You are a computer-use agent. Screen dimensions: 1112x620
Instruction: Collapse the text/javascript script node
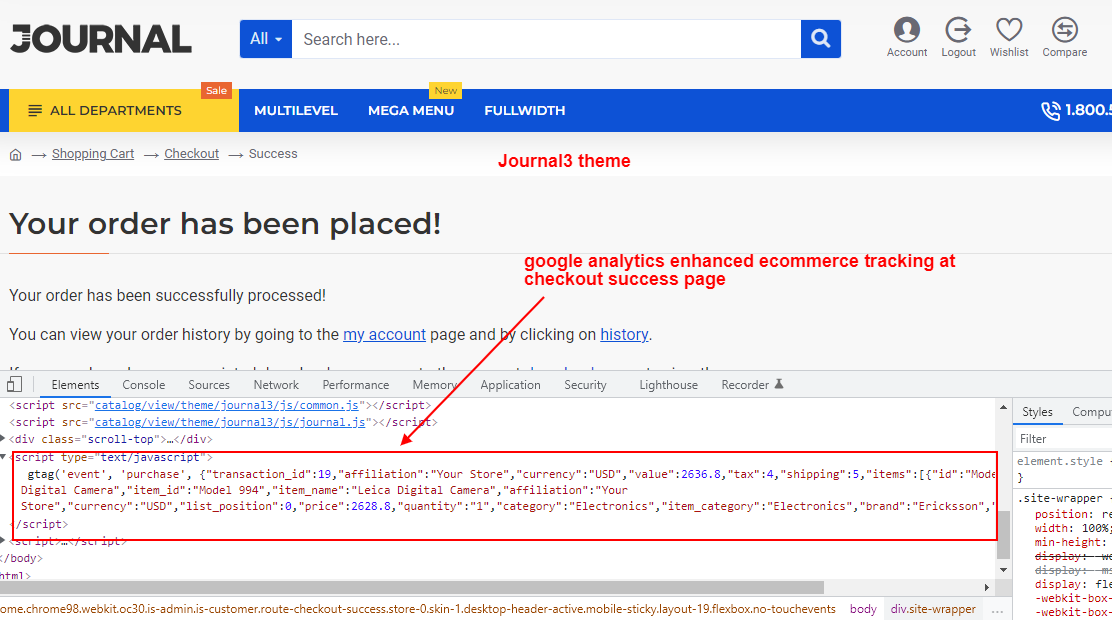[4, 457]
